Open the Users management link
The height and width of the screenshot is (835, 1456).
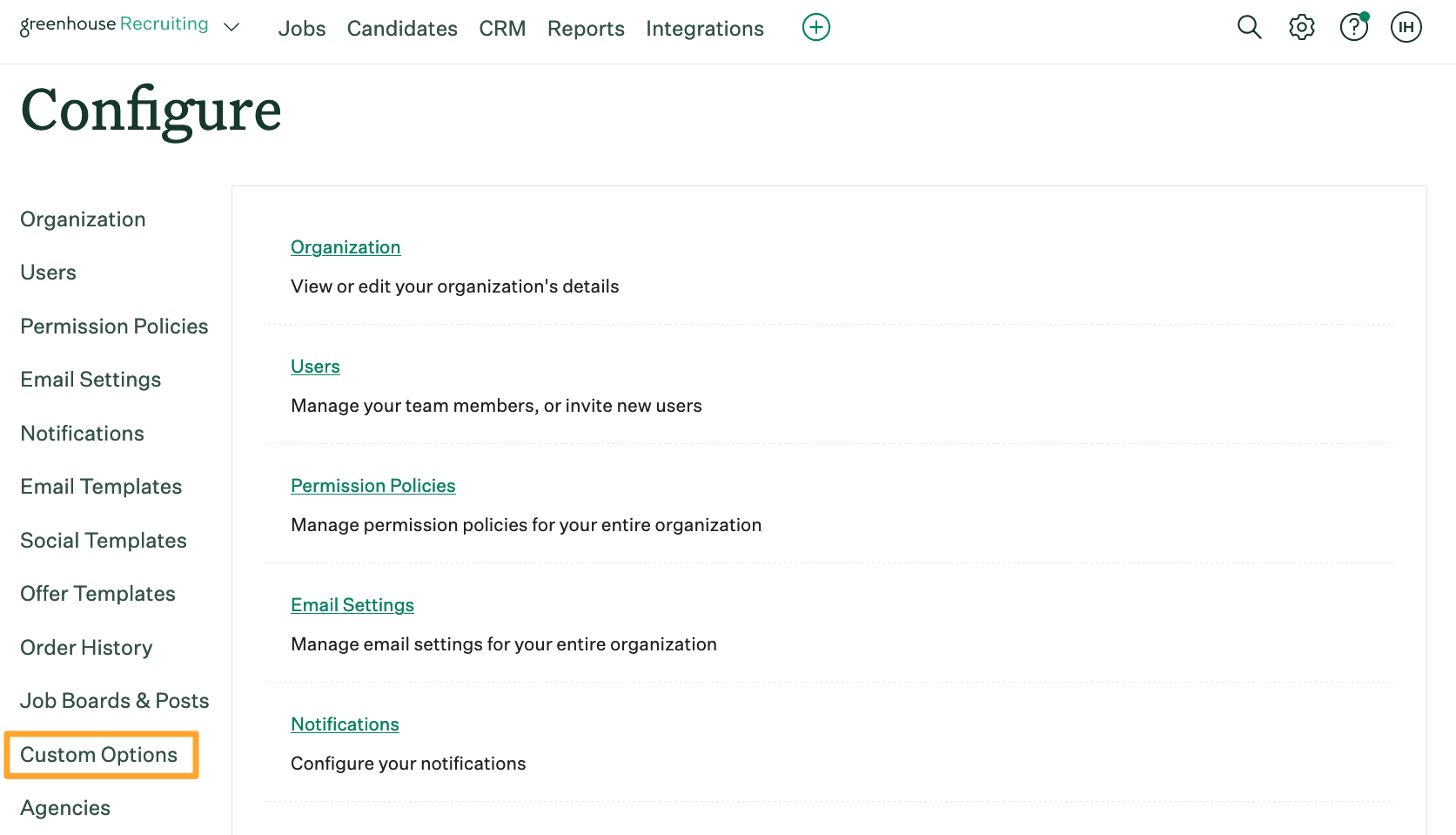click(x=315, y=367)
